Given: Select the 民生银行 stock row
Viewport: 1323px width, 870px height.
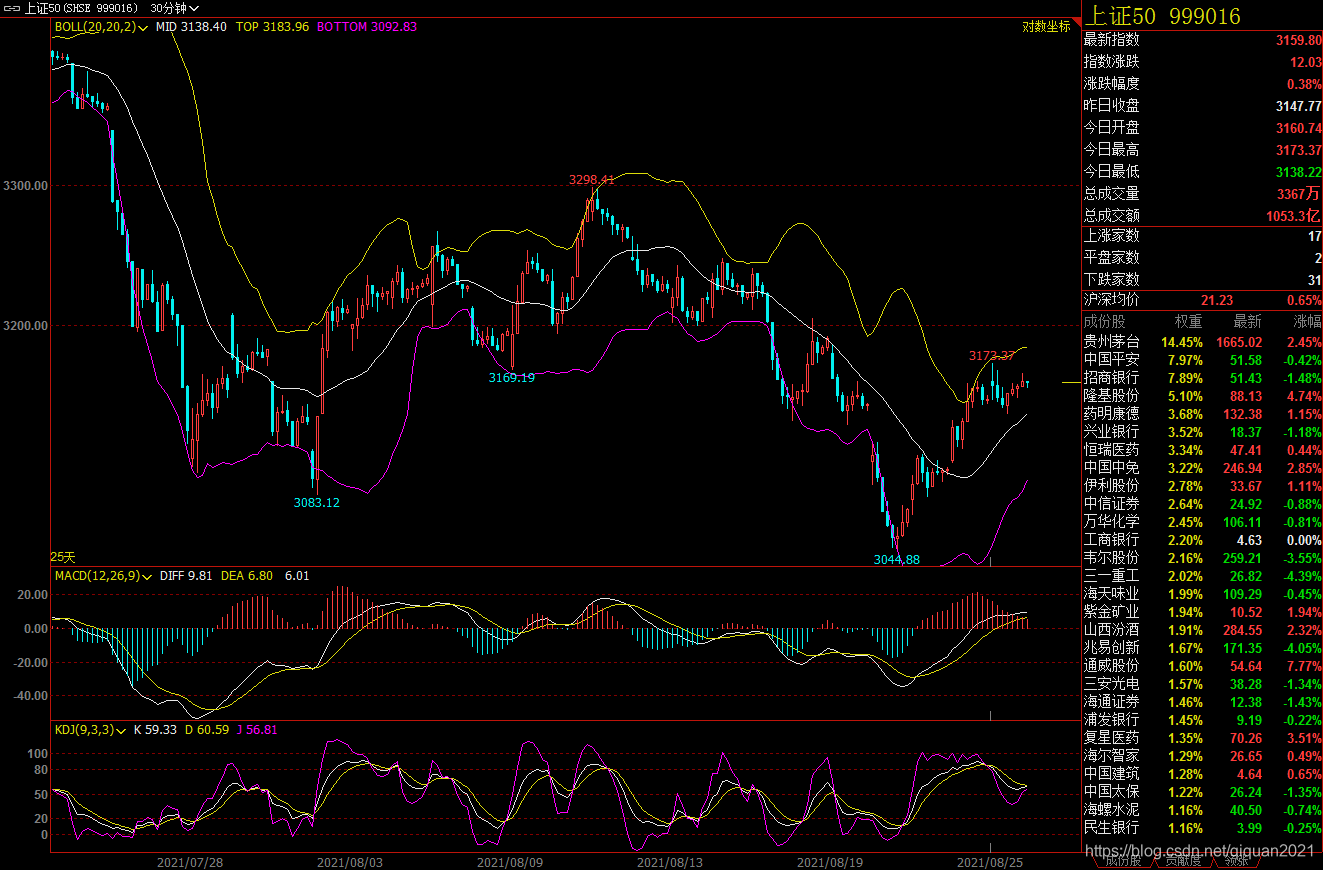Looking at the screenshot, I should coord(1203,827).
